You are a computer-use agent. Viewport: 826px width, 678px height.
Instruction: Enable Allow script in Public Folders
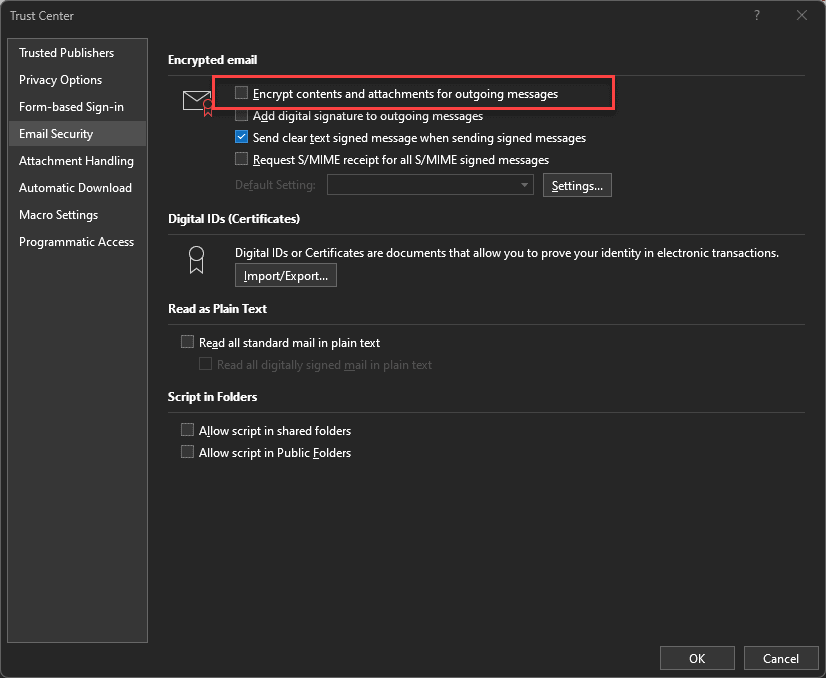(x=187, y=452)
